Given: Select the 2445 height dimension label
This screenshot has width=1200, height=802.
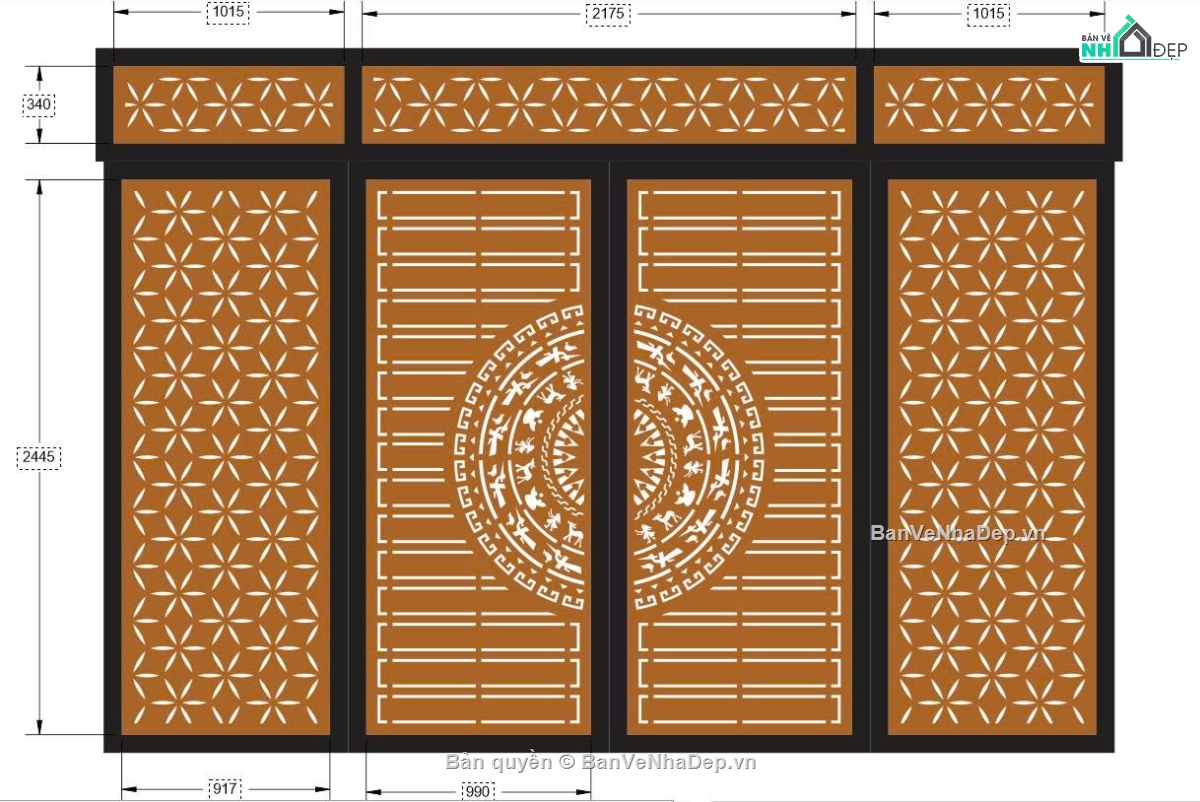Looking at the screenshot, I should coord(40,457).
